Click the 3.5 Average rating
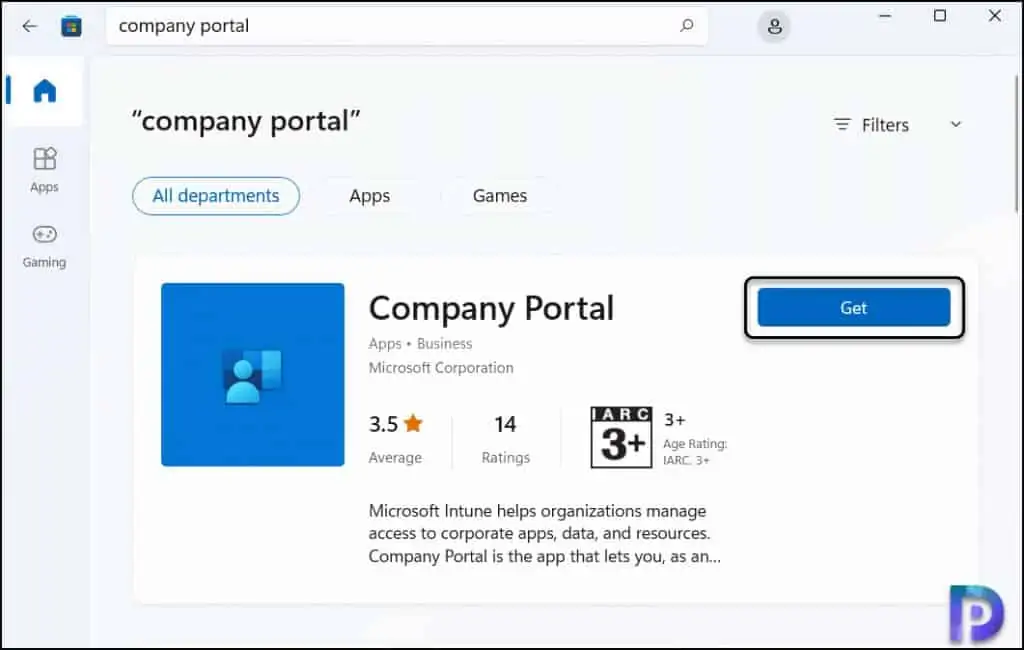The height and width of the screenshot is (650, 1024). coord(396,439)
